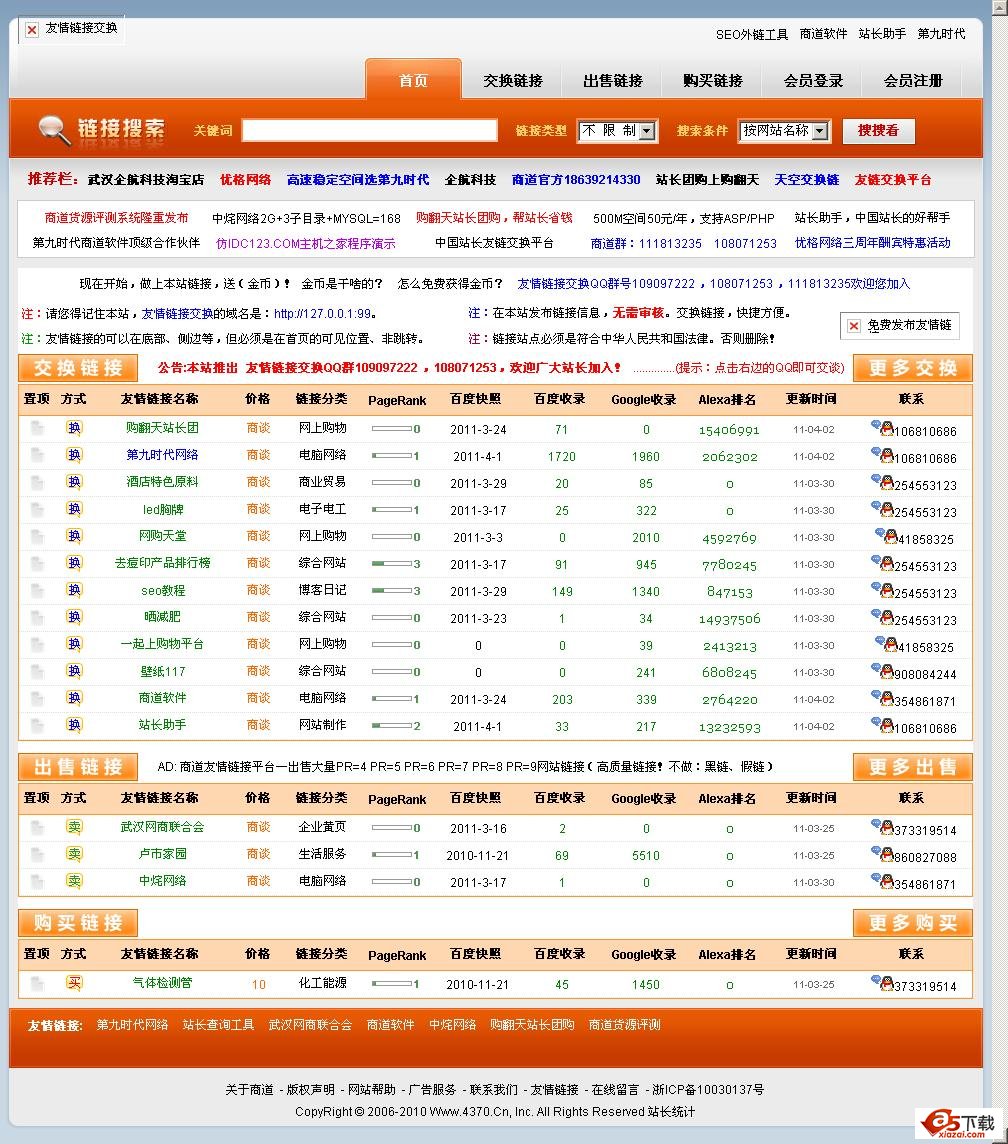Click the pin-to-top page icon for 气体检测管
This screenshot has width=1008, height=1144.
37,983
